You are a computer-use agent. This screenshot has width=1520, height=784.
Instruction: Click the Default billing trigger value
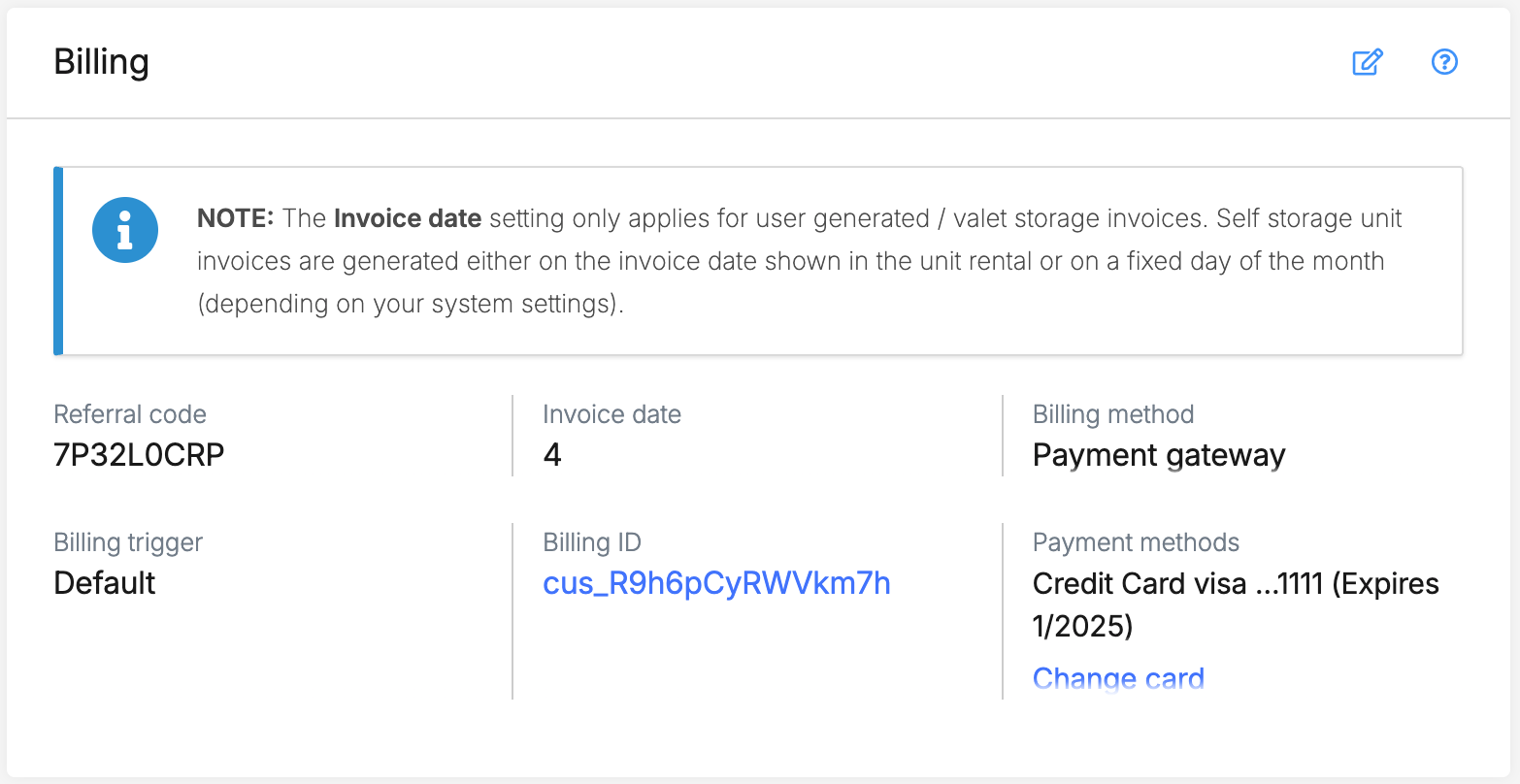coord(105,583)
